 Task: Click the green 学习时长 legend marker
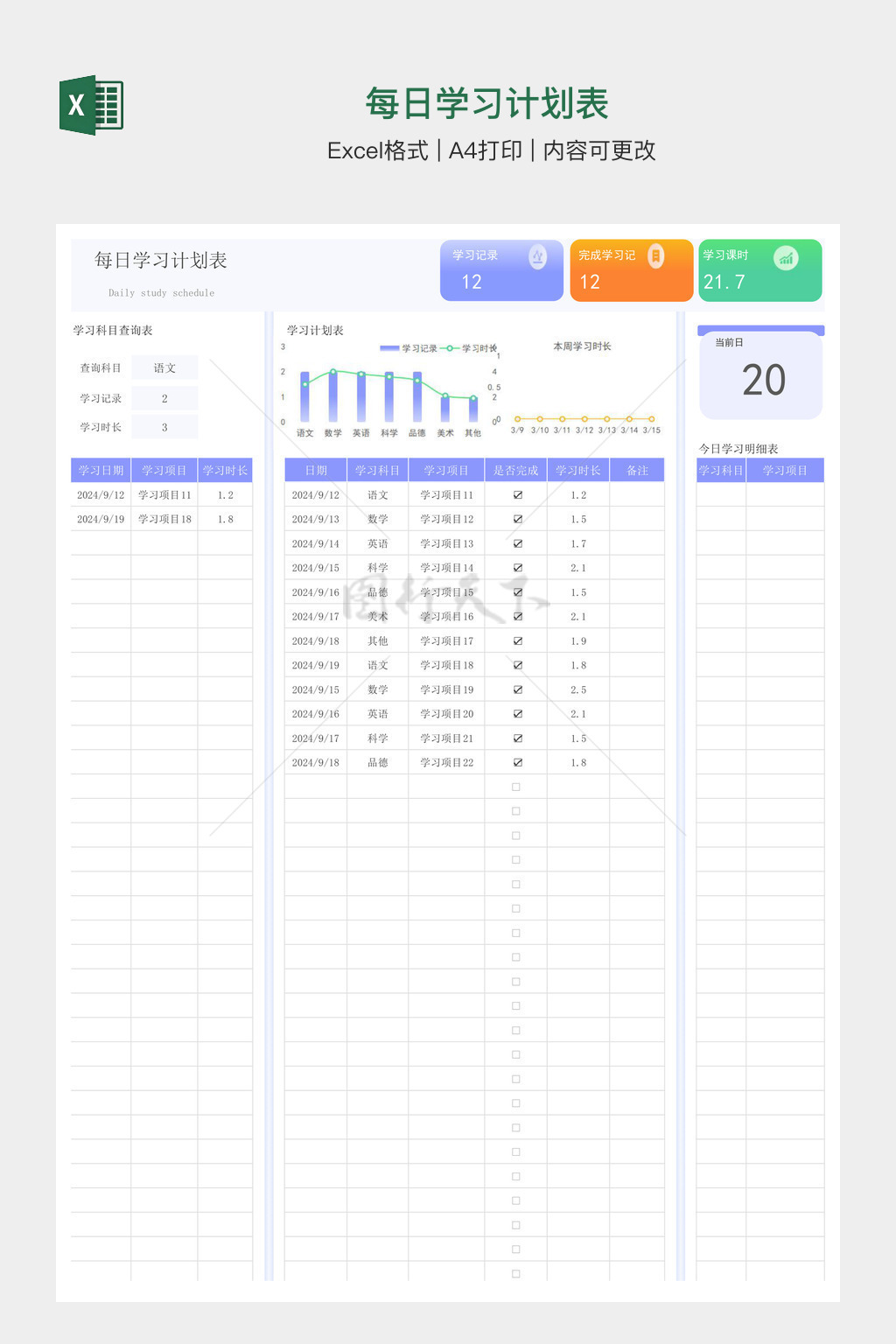tap(449, 348)
